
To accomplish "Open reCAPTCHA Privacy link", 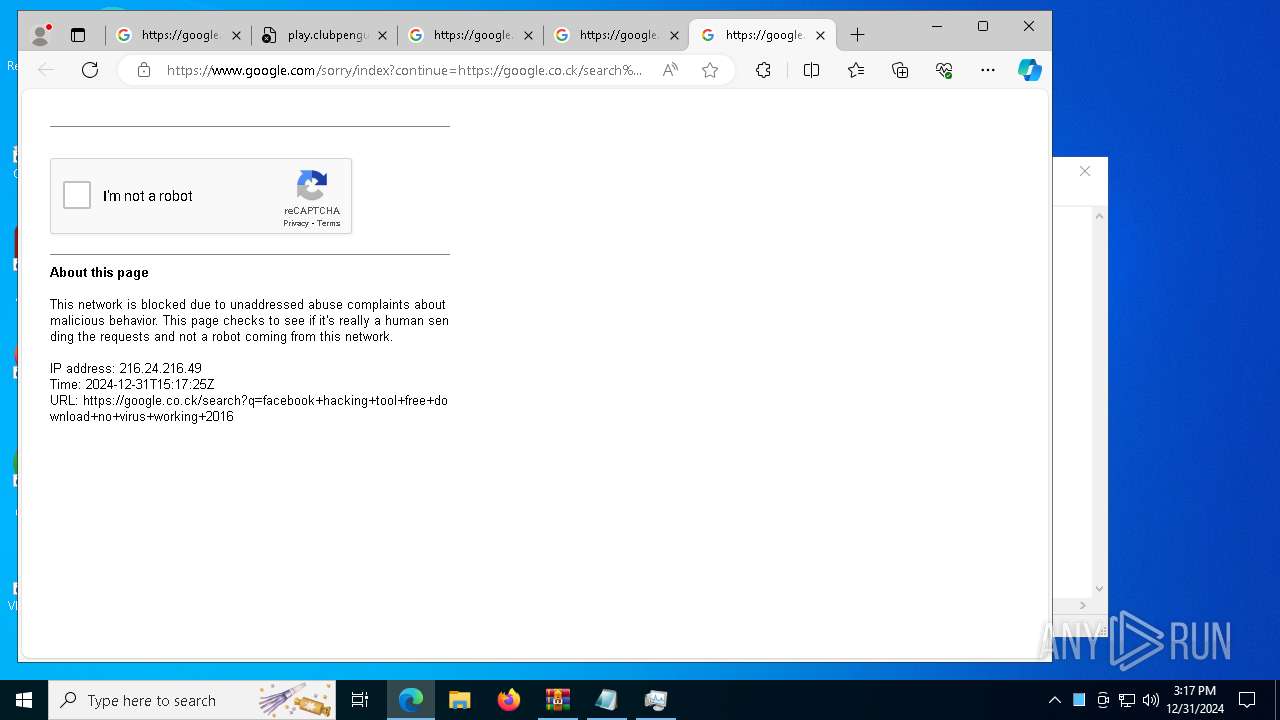I will point(295,223).
